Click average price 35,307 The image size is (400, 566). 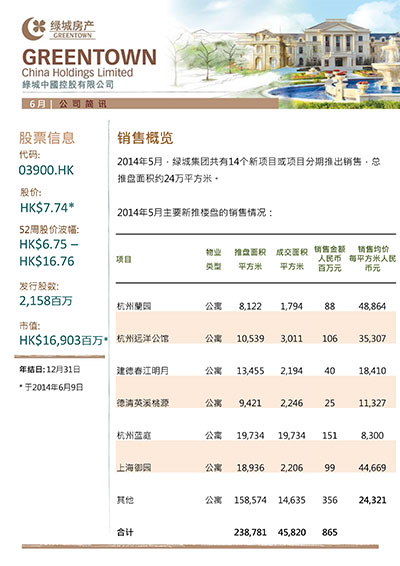point(372,339)
